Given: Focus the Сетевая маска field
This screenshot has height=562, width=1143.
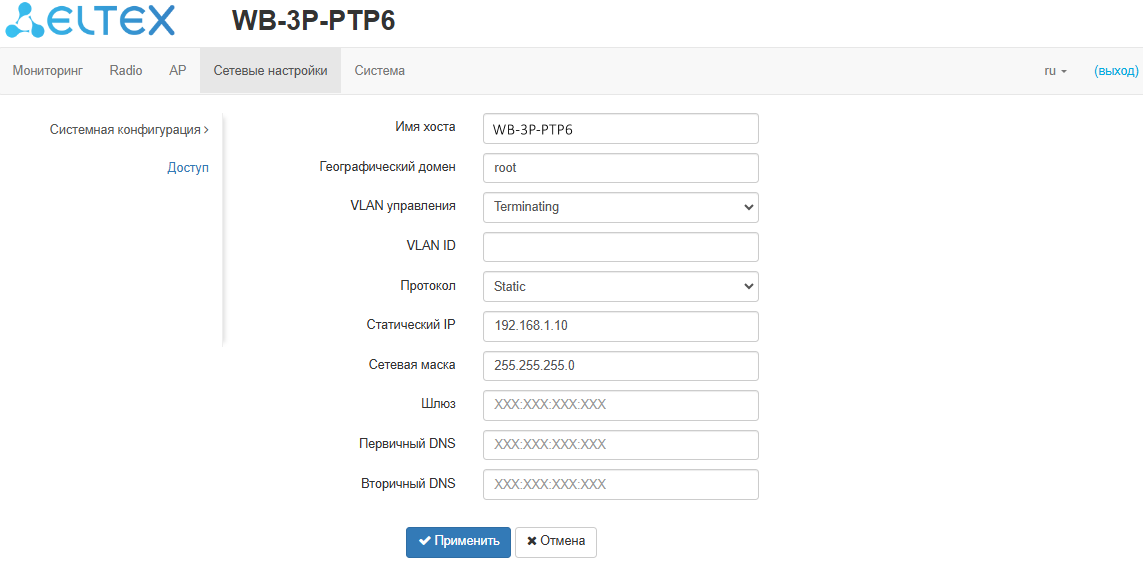Looking at the screenshot, I should click(x=620, y=366).
